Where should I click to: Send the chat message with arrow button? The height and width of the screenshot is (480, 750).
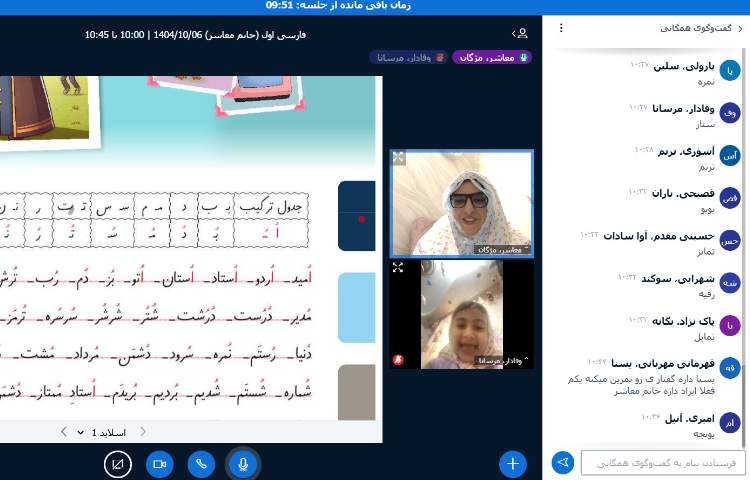point(563,462)
